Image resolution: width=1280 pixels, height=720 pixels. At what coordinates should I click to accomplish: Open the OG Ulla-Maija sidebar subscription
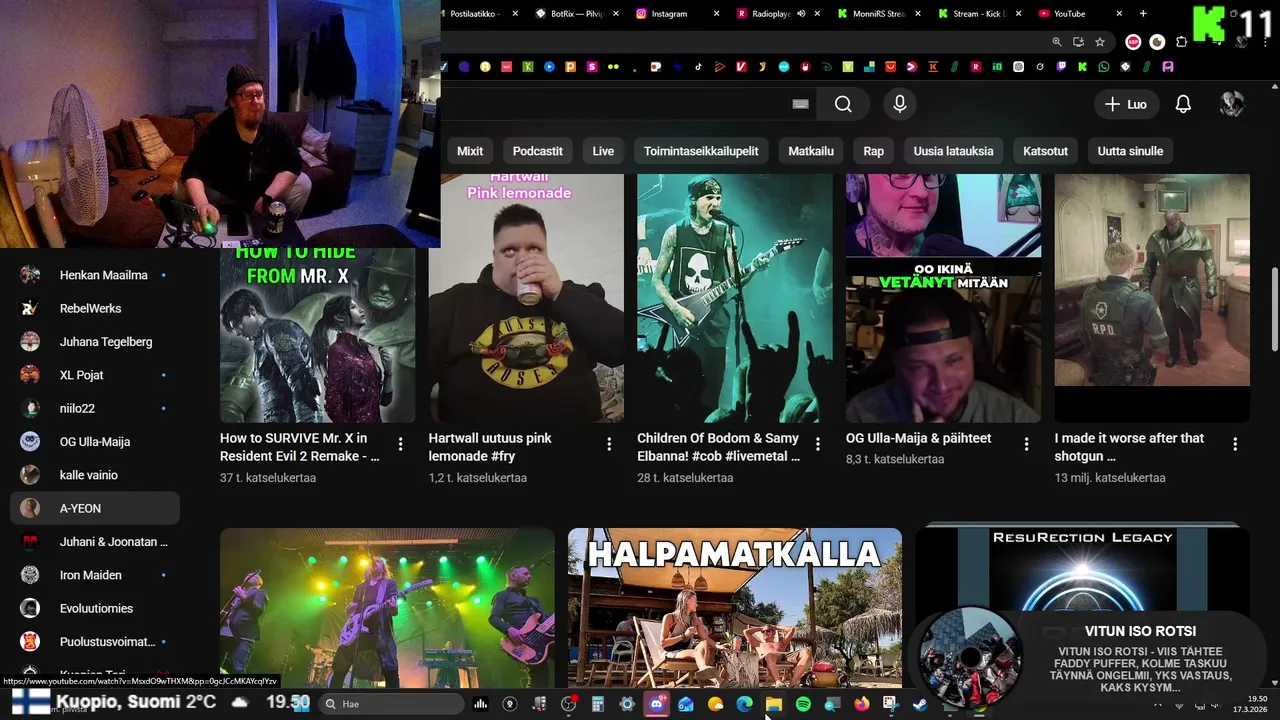[x=95, y=442]
